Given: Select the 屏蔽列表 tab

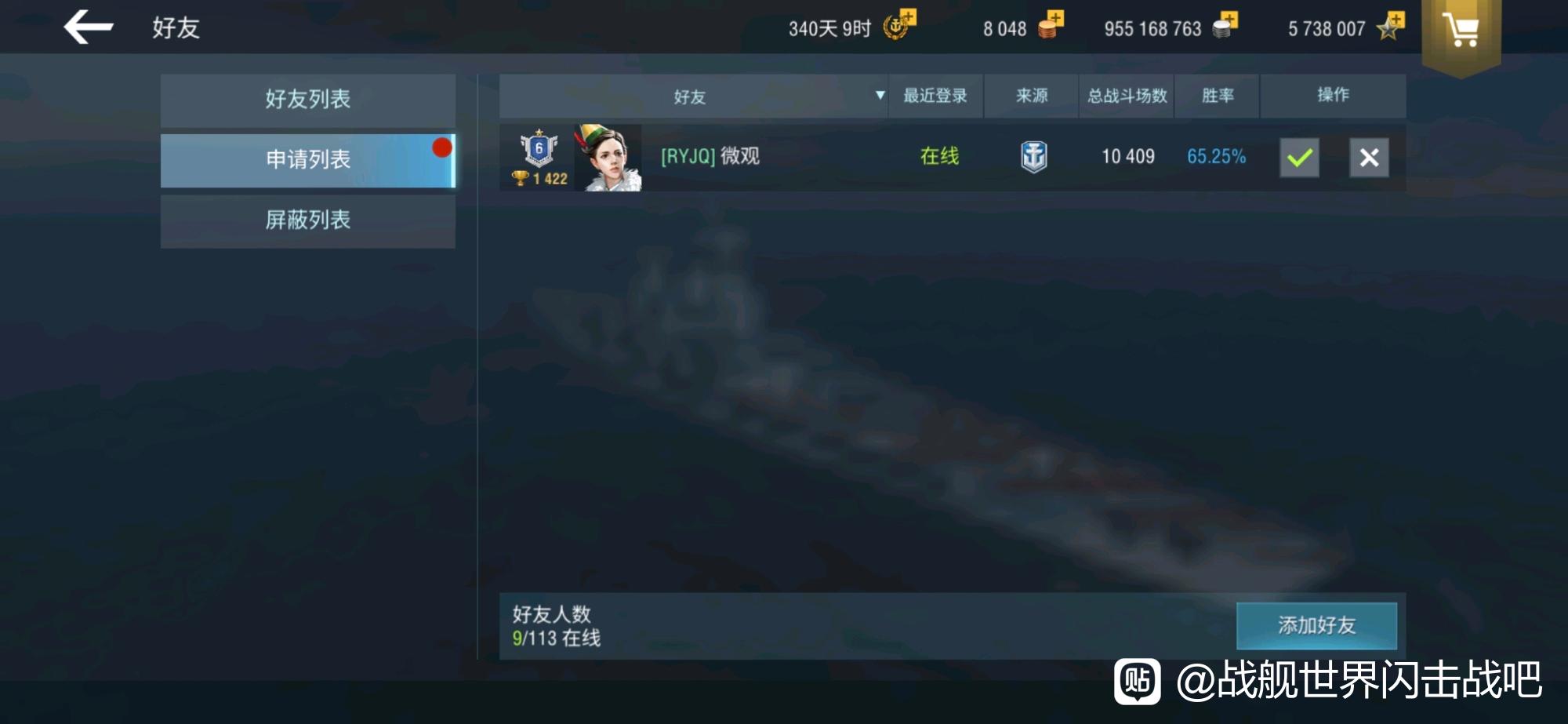Looking at the screenshot, I should [308, 220].
